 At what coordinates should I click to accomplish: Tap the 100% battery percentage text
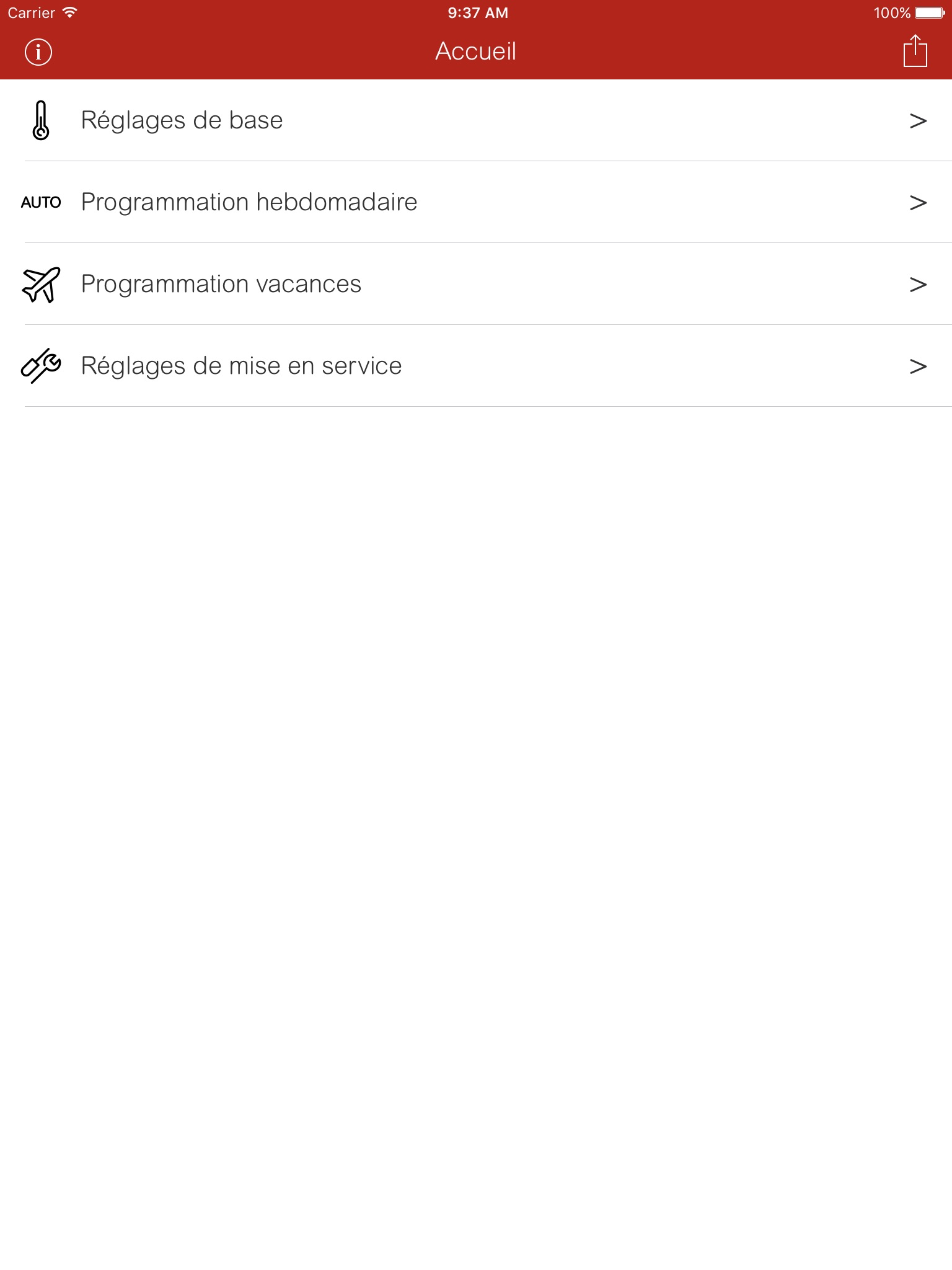pos(892,12)
